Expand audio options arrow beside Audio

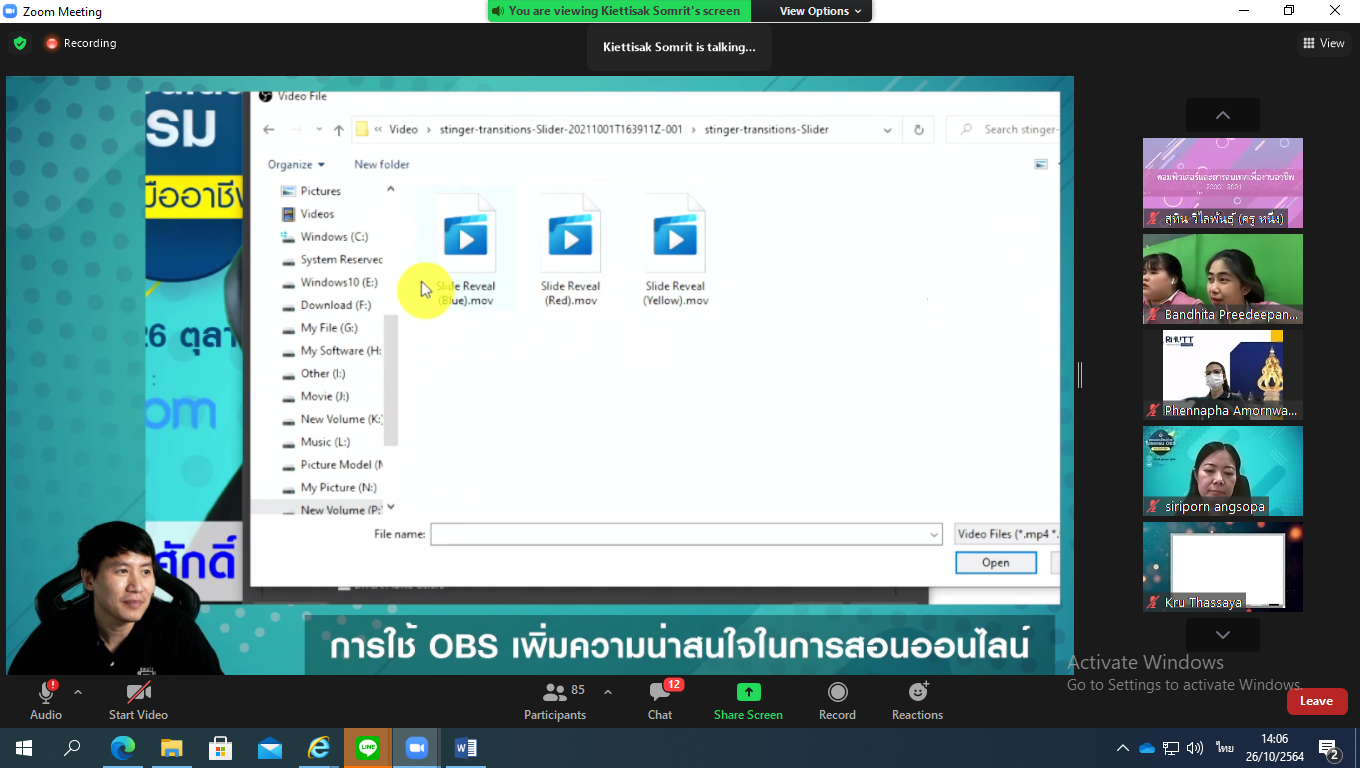tap(78, 692)
